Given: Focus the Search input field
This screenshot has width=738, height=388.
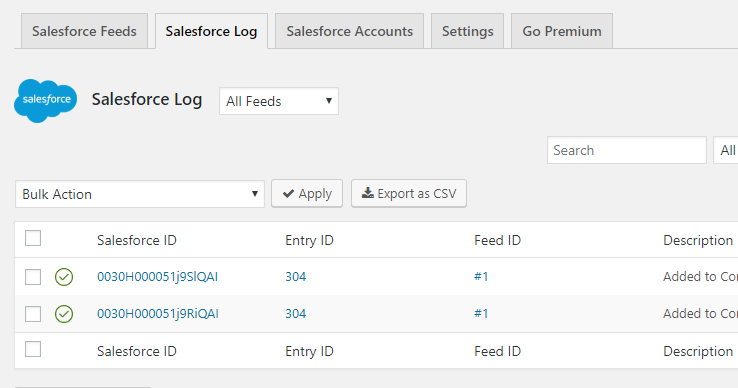Looking at the screenshot, I should (x=626, y=150).
